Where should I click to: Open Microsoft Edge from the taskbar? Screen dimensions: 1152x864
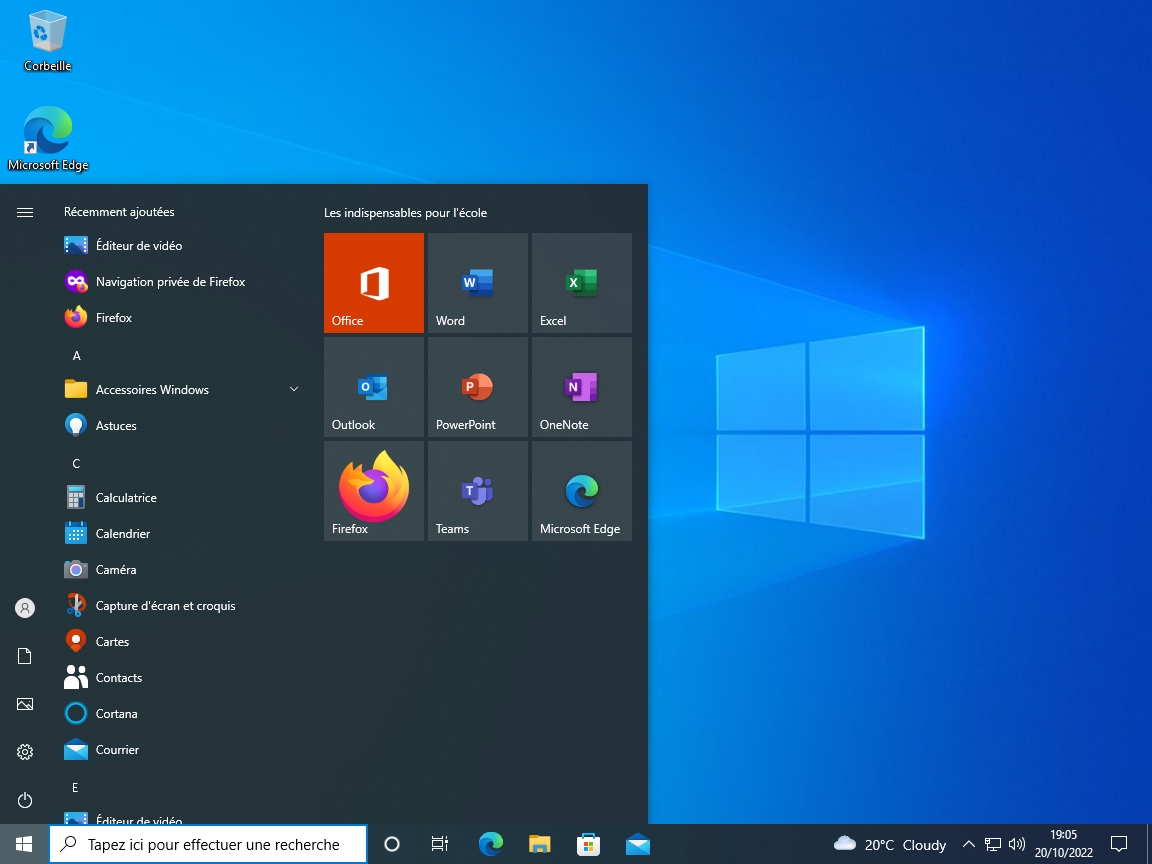click(491, 844)
